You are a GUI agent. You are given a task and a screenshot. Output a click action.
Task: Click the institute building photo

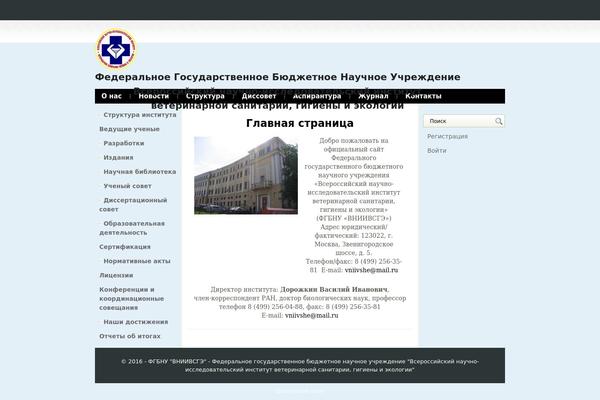coord(246,175)
